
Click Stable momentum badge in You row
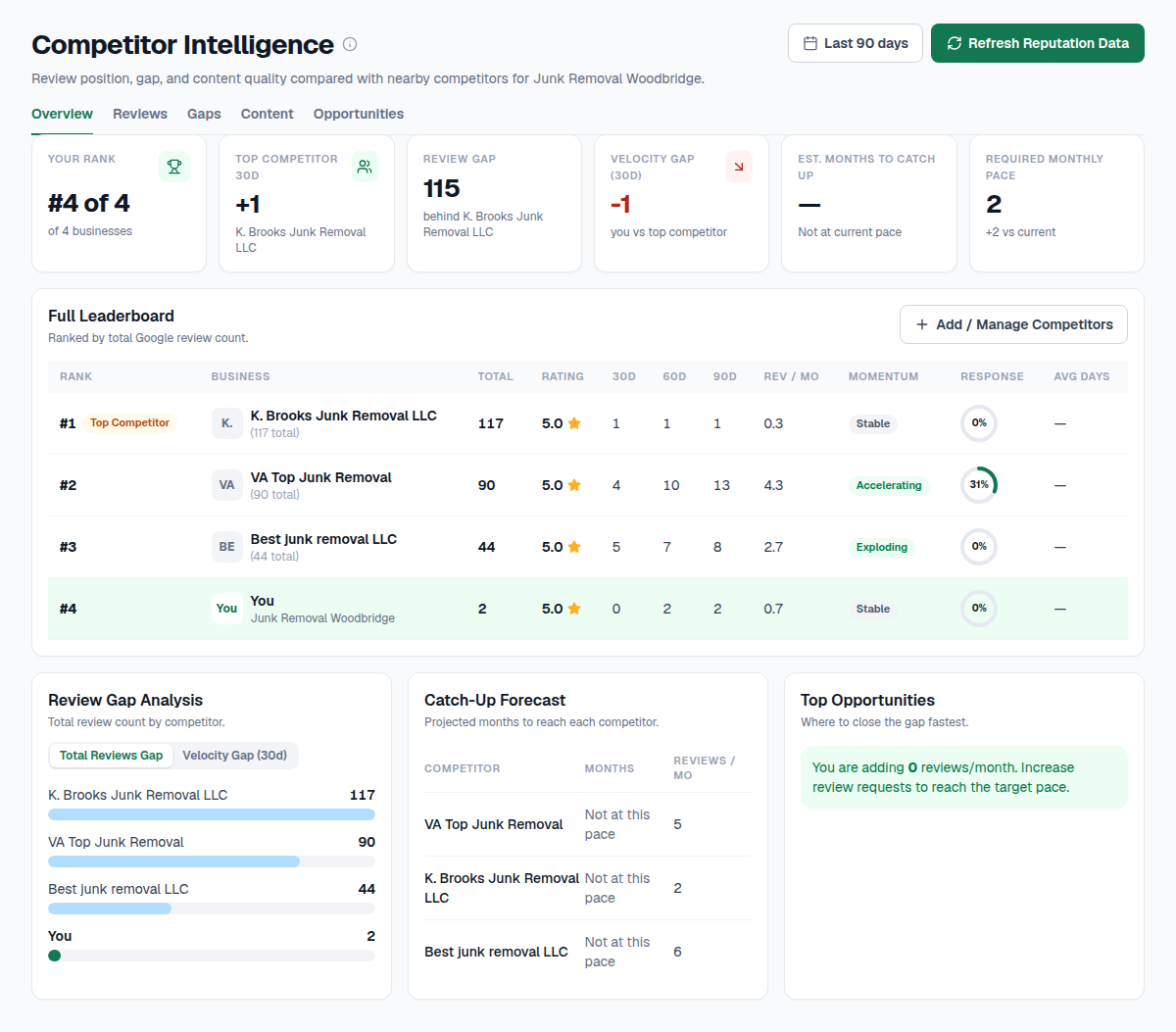pos(873,609)
